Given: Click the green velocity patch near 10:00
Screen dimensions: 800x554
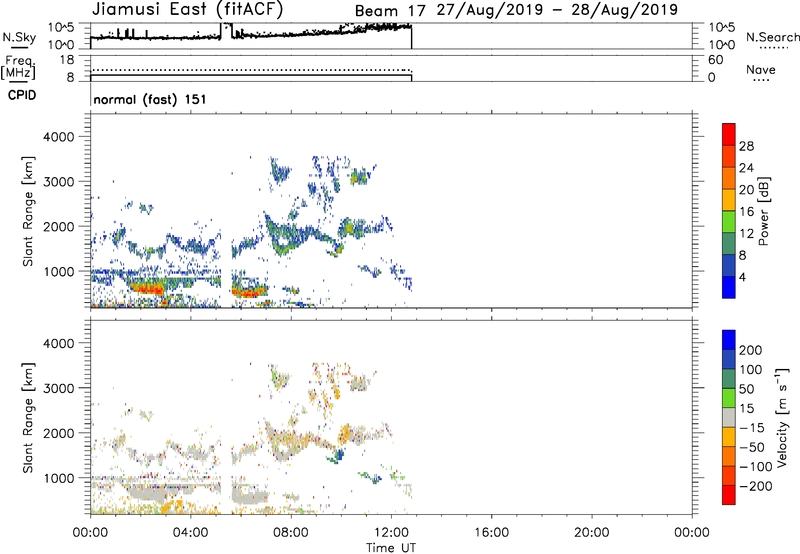Looking at the screenshot, I should point(337,456).
